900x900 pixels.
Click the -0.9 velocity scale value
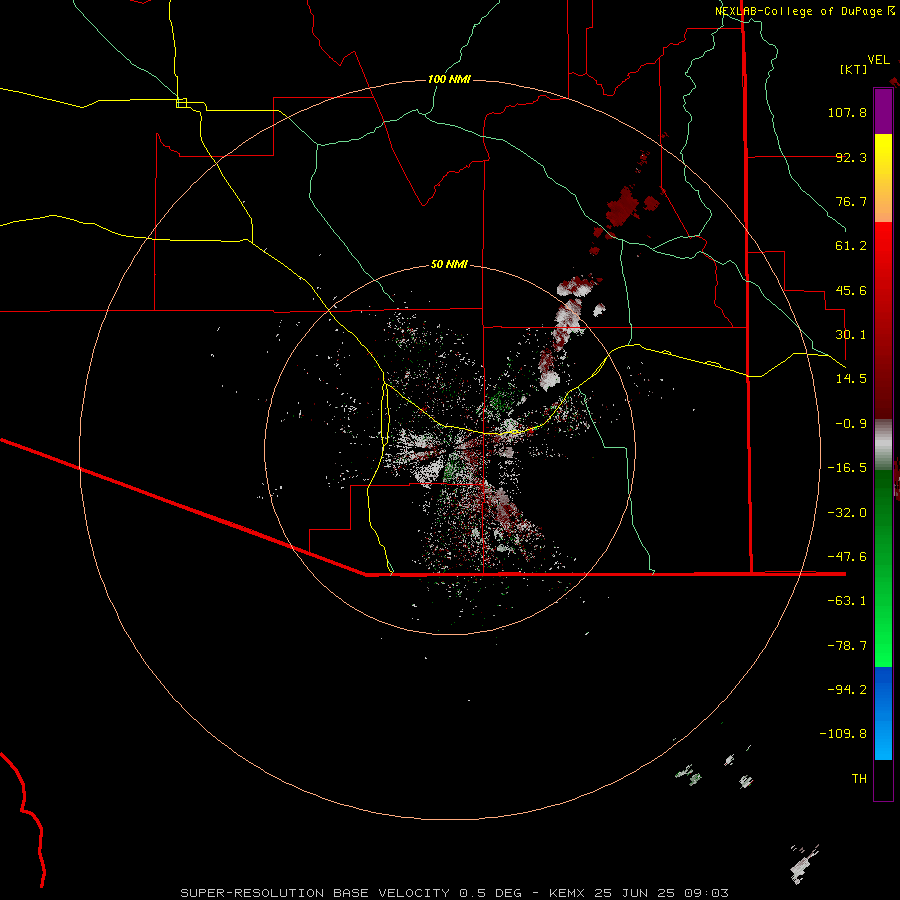[851, 424]
